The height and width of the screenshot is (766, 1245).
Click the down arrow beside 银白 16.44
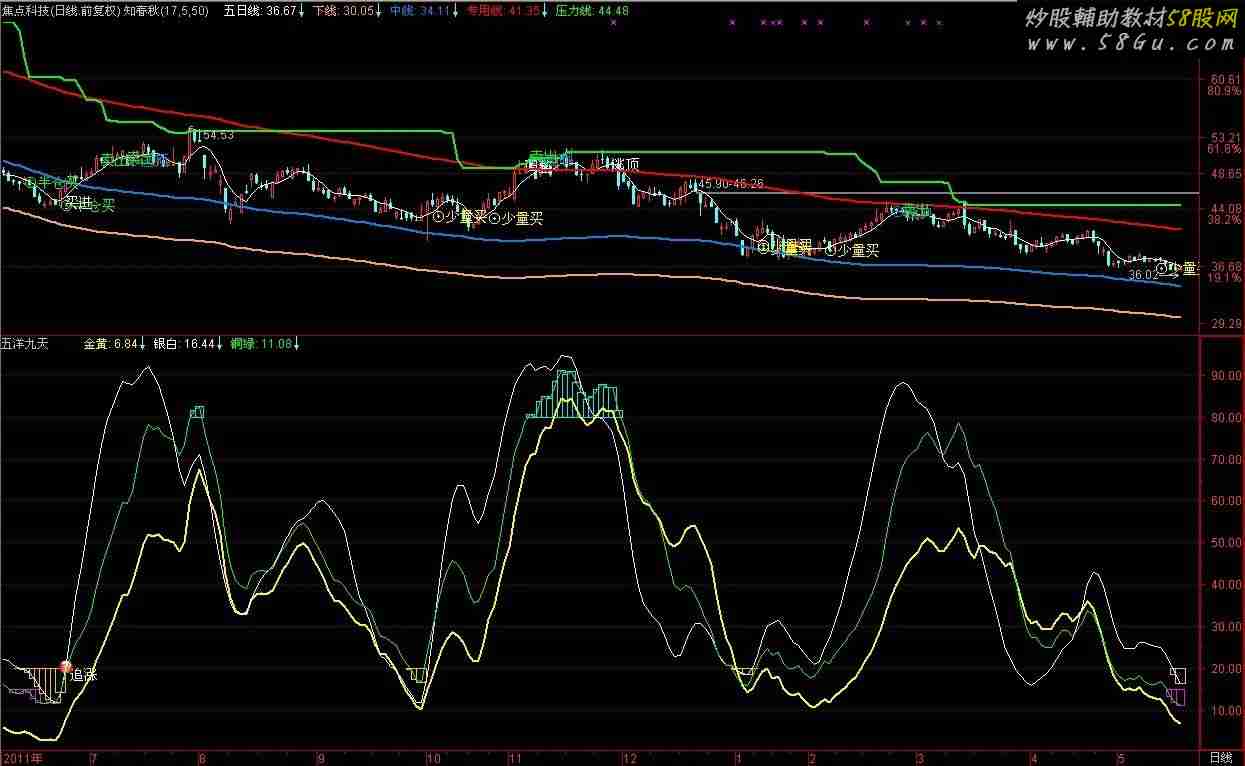click(x=221, y=344)
